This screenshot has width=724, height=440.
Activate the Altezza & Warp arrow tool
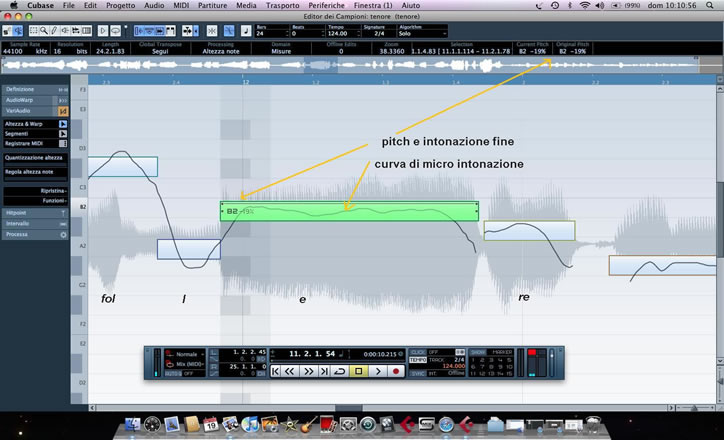[x=63, y=124]
